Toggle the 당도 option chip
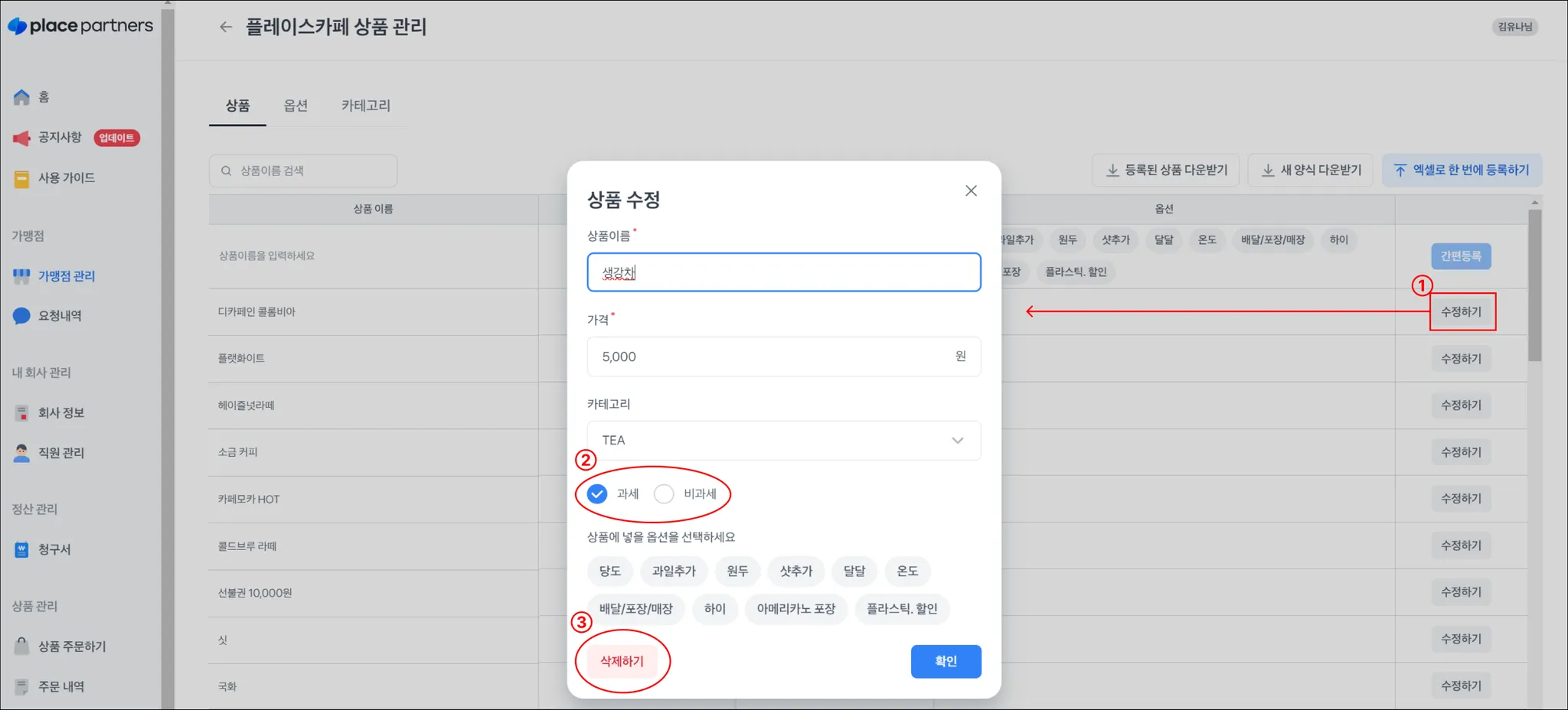1568x710 pixels. [x=610, y=571]
